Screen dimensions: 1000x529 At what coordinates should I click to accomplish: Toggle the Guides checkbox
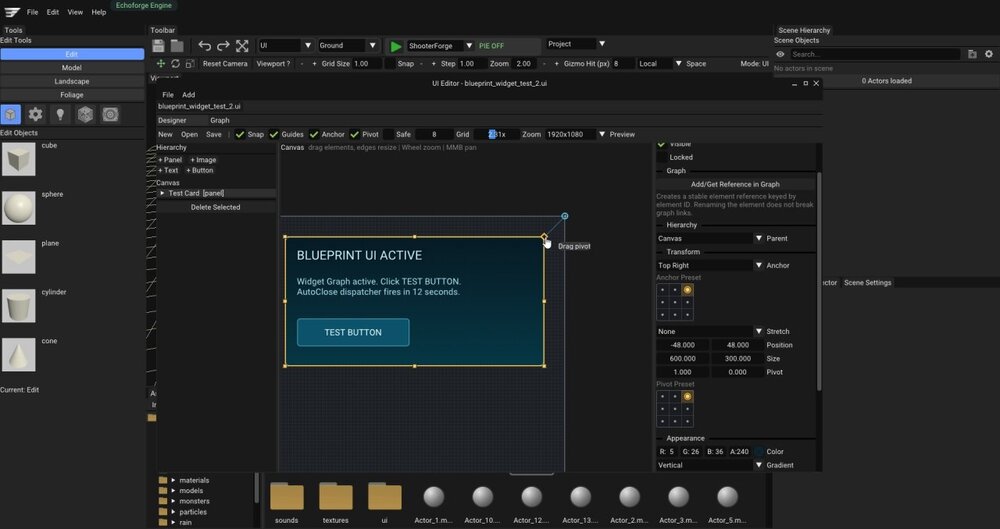274,135
